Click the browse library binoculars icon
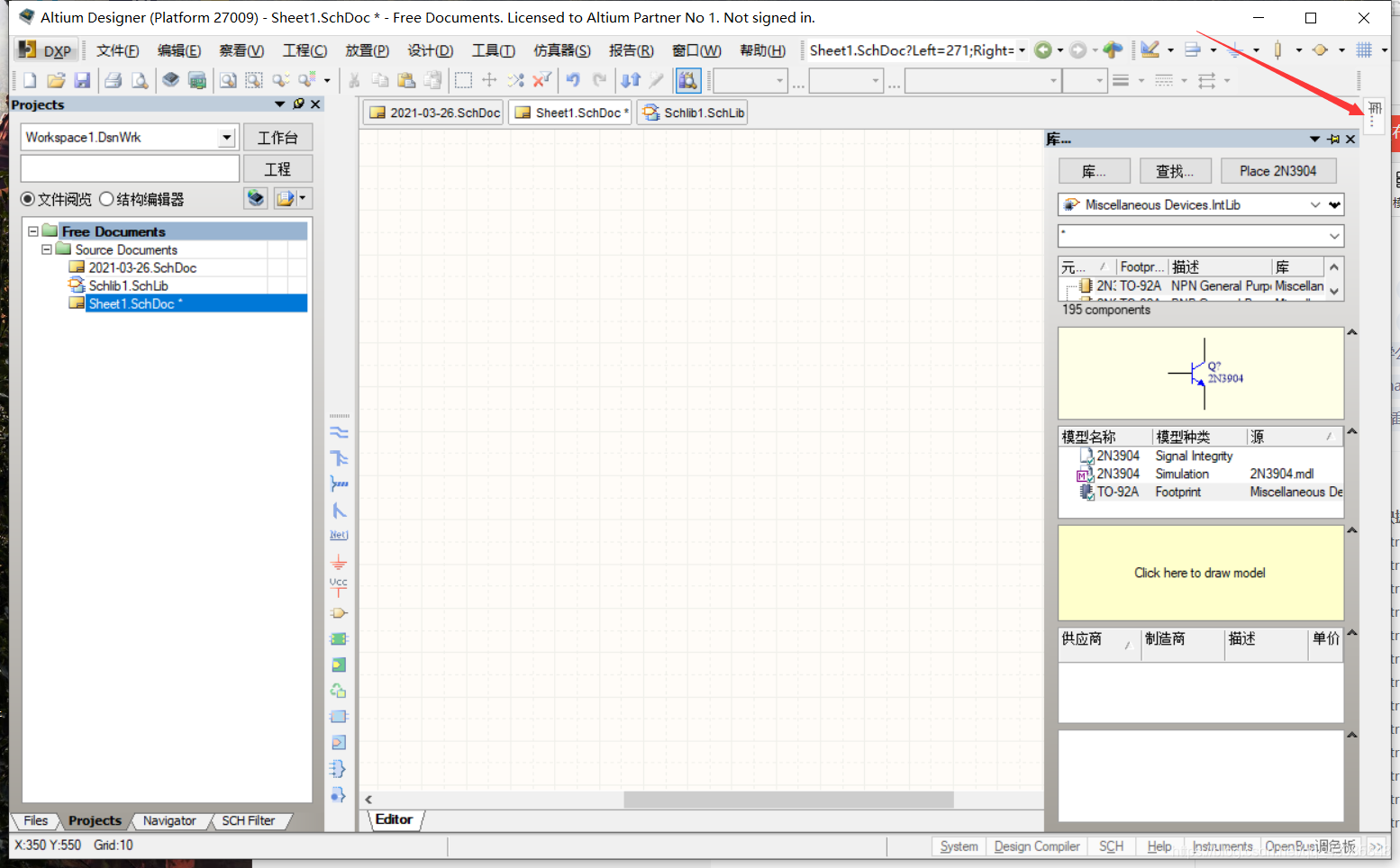 coord(688,80)
